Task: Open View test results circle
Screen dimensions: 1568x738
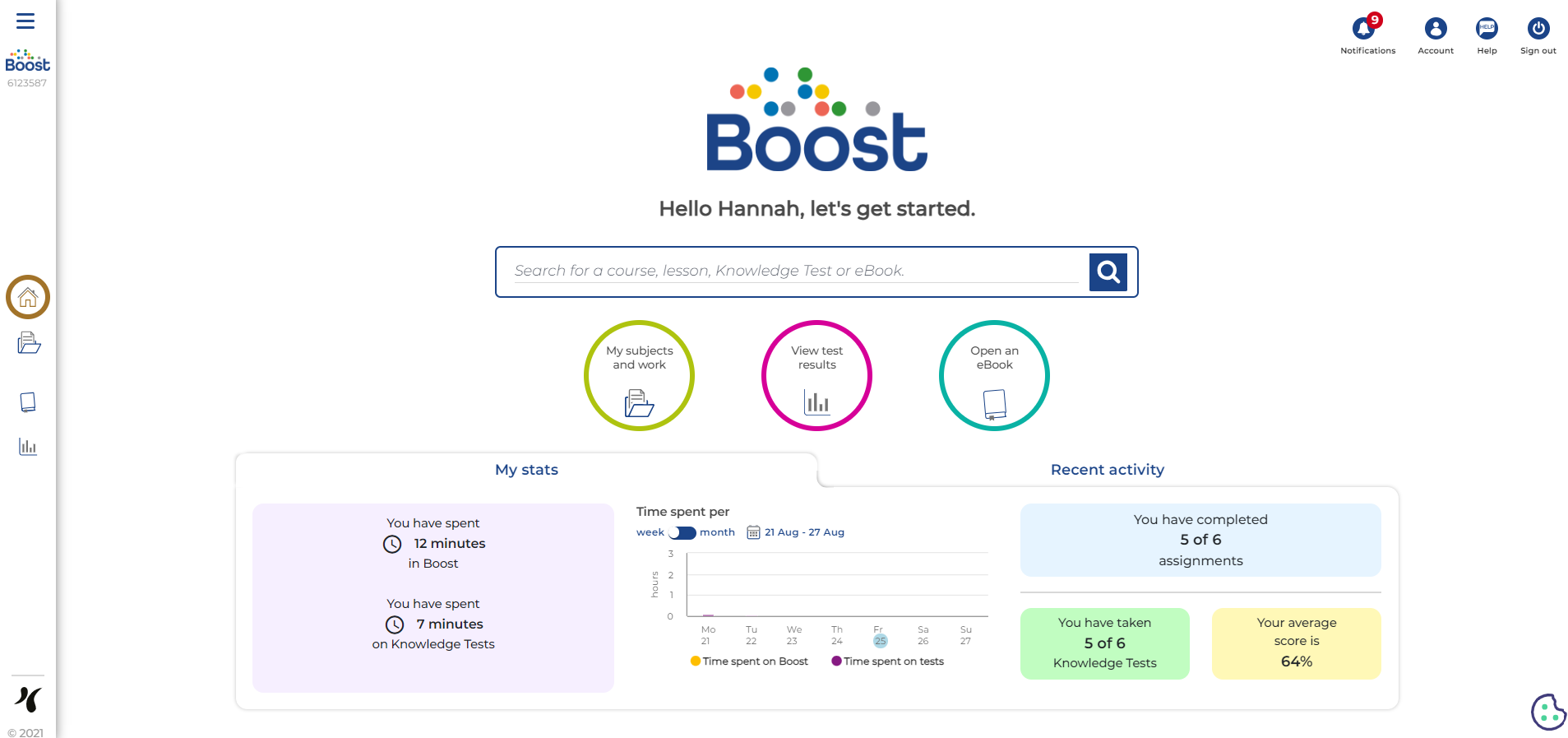Action: click(x=816, y=376)
